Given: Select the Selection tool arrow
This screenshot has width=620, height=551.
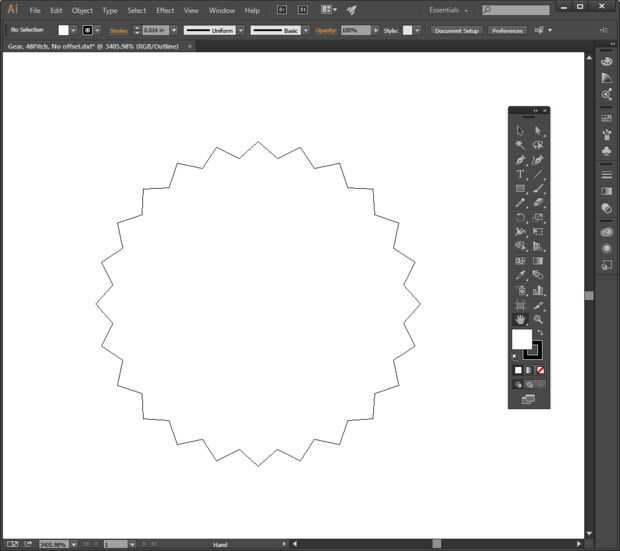Looking at the screenshot, I should (520, 130).
